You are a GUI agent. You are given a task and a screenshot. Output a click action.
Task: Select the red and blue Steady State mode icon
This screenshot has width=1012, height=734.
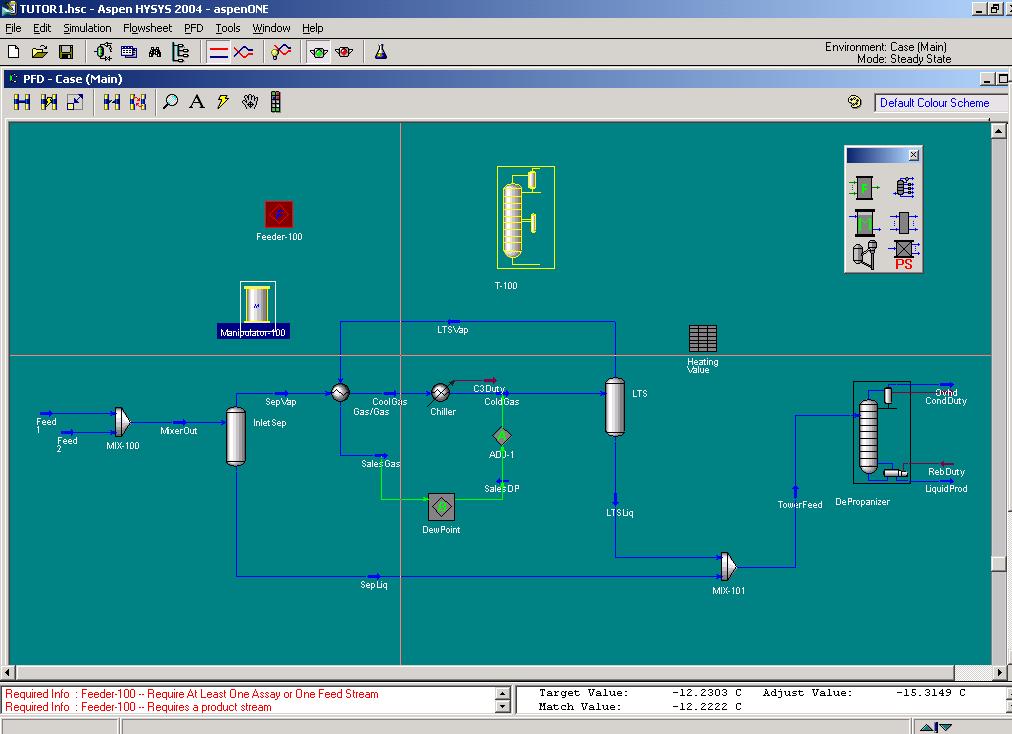[x=219, y=52]
